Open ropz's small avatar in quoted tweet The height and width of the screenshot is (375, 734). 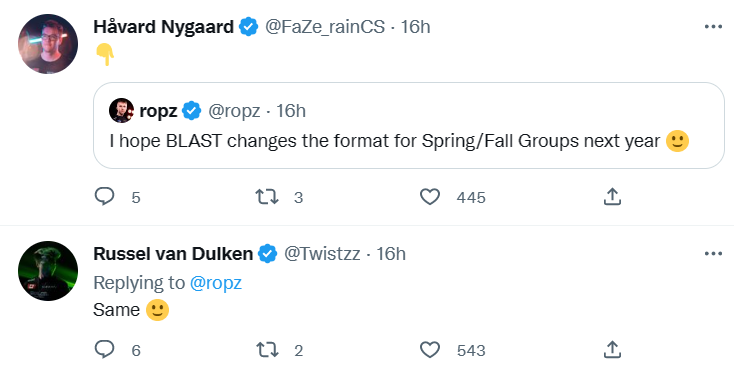pyautogui.click(x=121, y=111)
